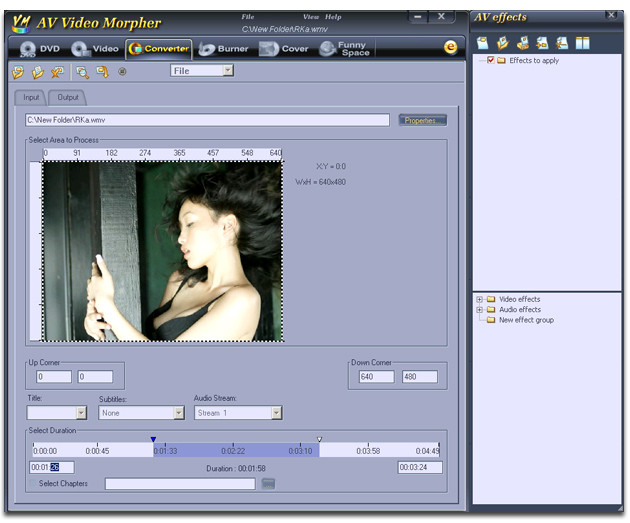Click the first open-file toolbar icon

click(x=18, y=72)
